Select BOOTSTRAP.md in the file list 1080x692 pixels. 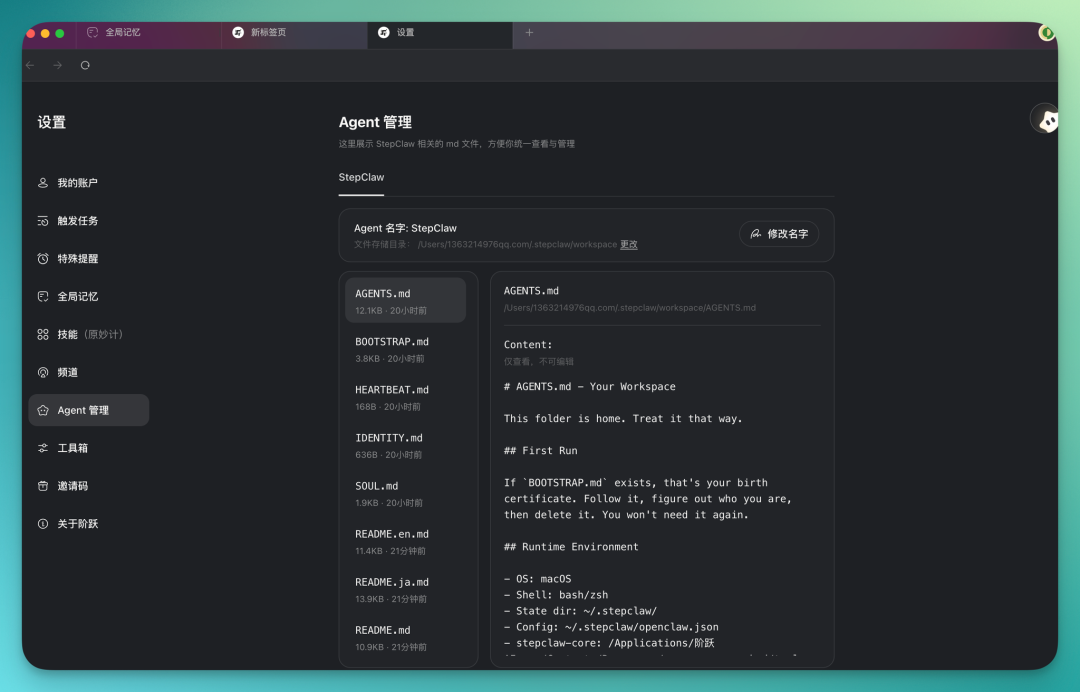click(405, 349)
